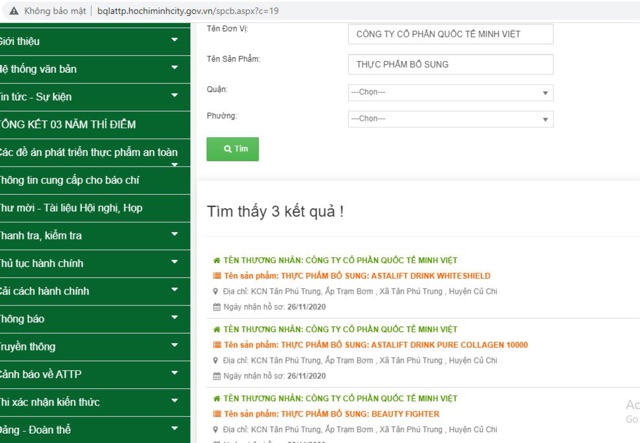The width and height of the screenshot is (640, 443).
Task: Open ASTALIFT DRINK PURE COLLAGEN 10000 link
Action: 376,345
